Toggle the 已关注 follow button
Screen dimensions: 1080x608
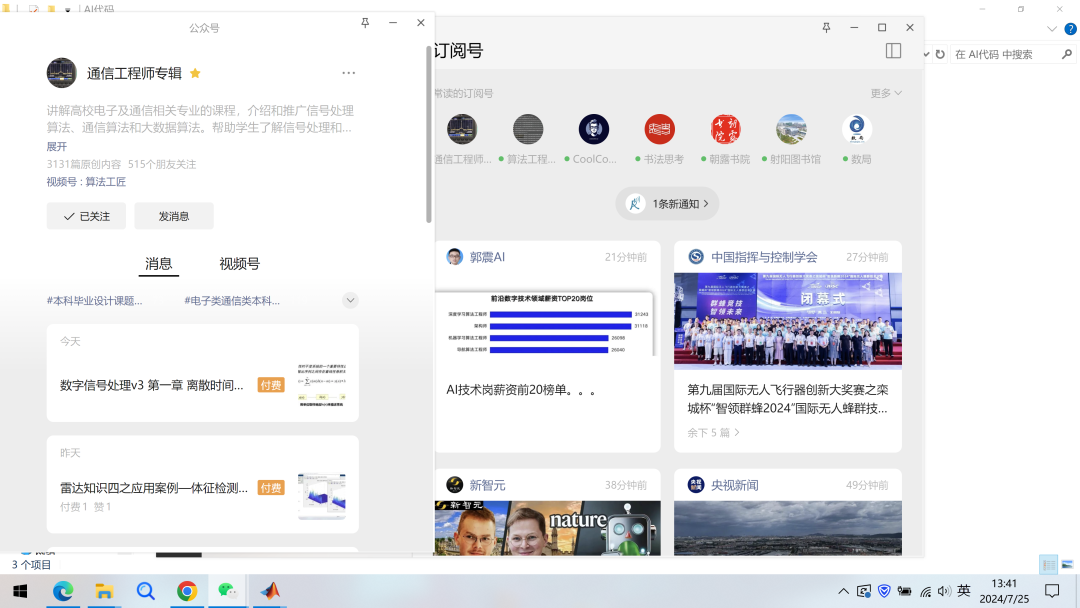point(86,216)
